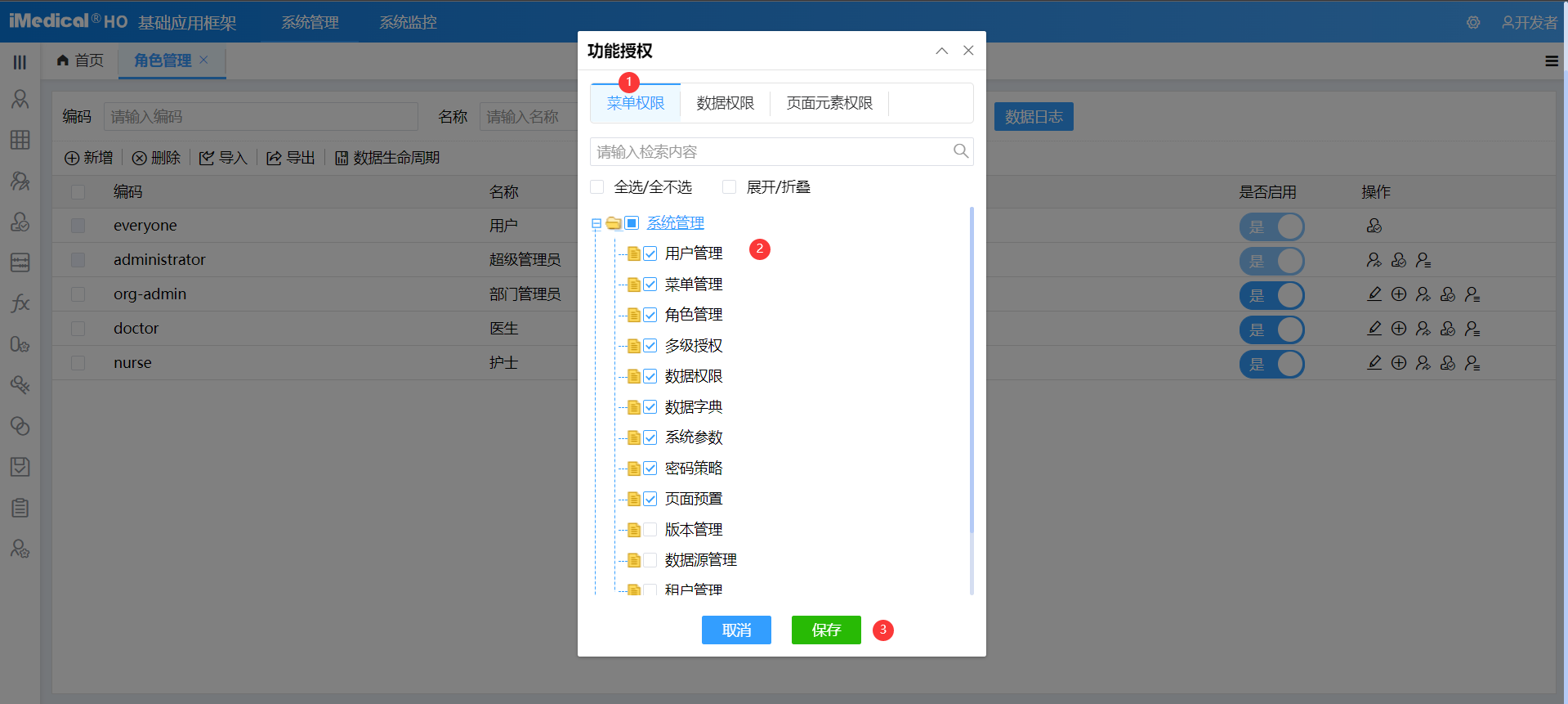Viewport: 1568px width, 704px height.
Task: Click the edit pencil icon for the nurse row
Action: pyautogui.click(x=1374, y=363)
